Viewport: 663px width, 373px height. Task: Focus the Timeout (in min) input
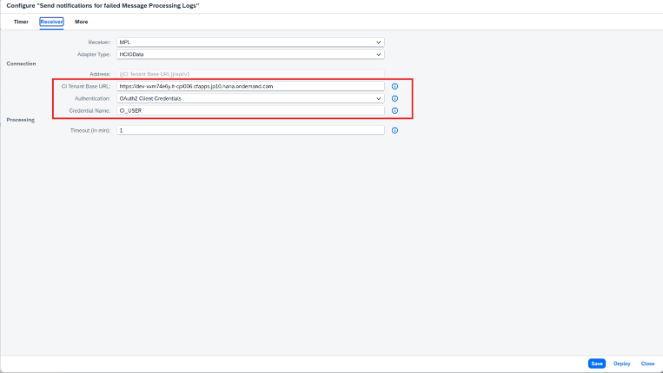(250, 130)
